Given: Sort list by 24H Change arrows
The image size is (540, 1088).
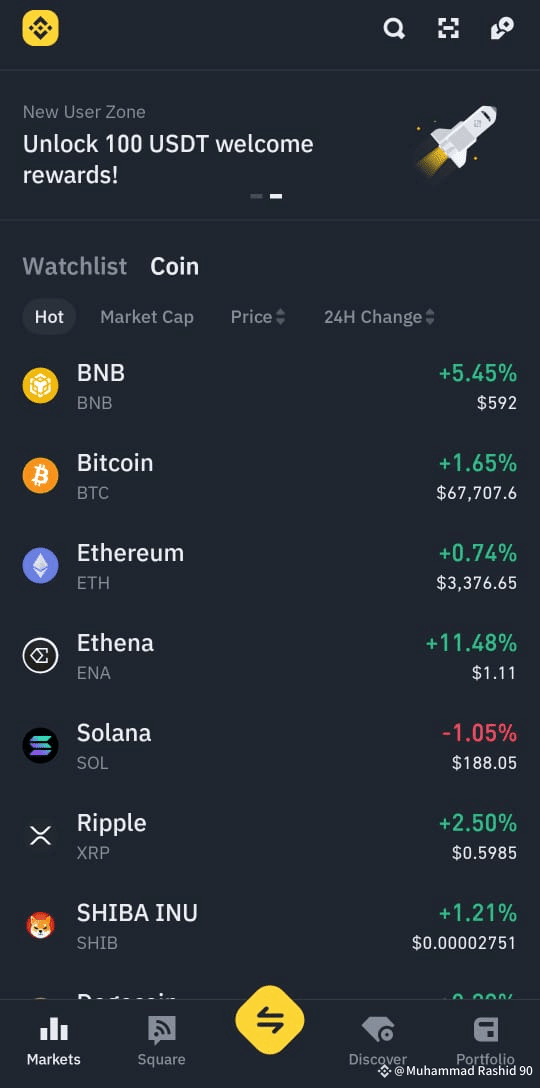Looking at the screenshot, I should pyautogui.click(x=430, y=317).
